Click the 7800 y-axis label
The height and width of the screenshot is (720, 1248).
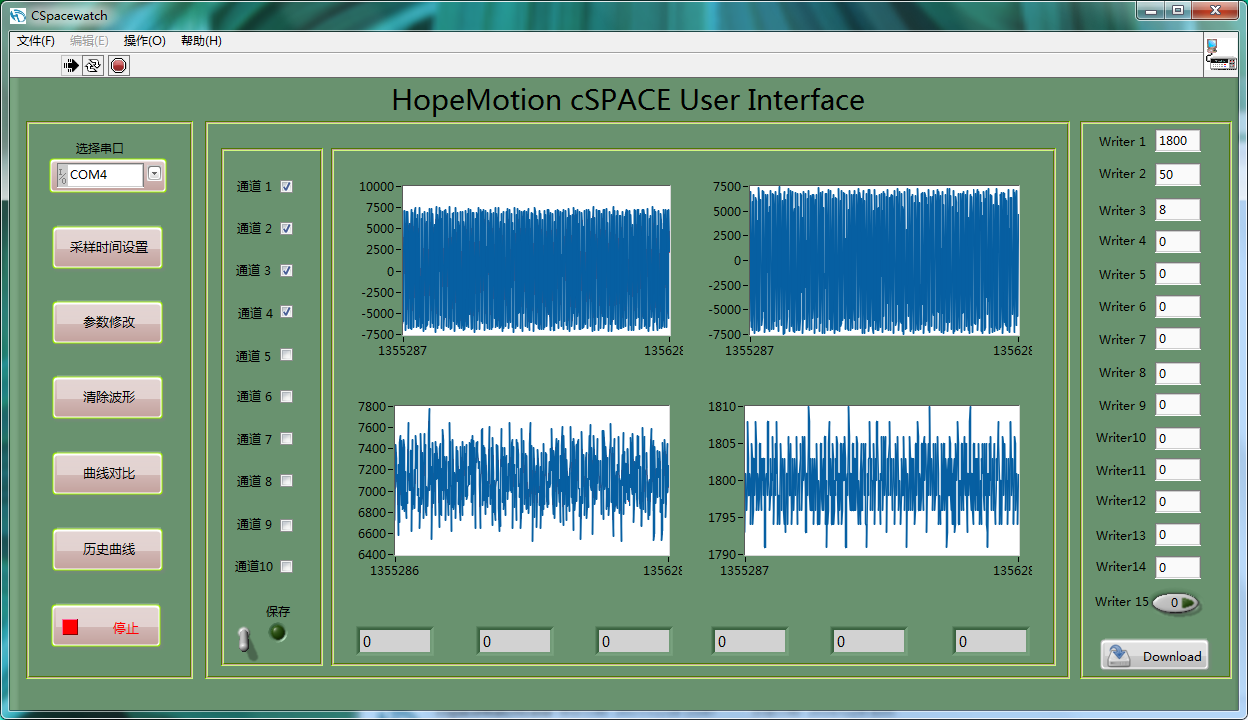click(371, 406)
